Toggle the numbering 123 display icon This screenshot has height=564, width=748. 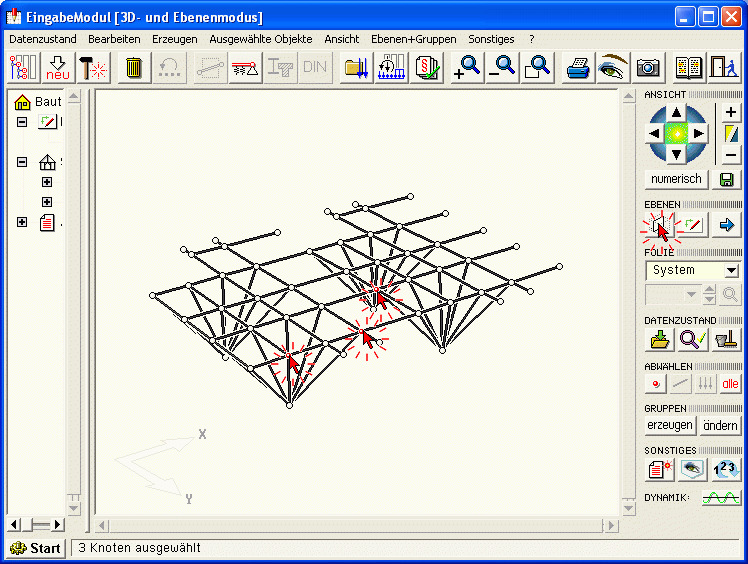click(x=725, y=469)
